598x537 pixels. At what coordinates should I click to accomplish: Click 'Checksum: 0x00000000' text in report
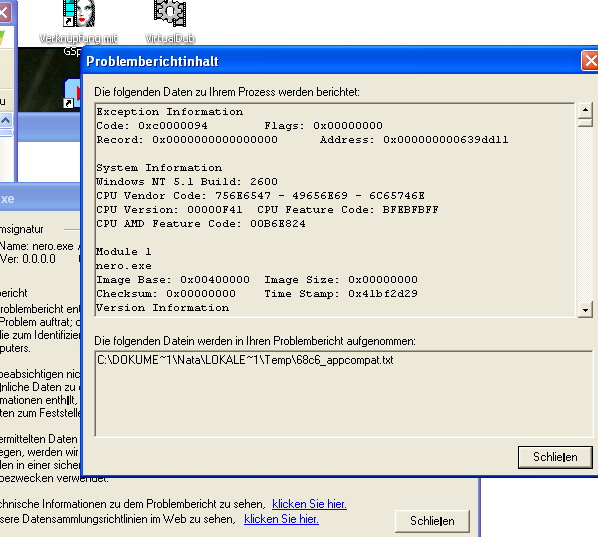click(166, 294)
